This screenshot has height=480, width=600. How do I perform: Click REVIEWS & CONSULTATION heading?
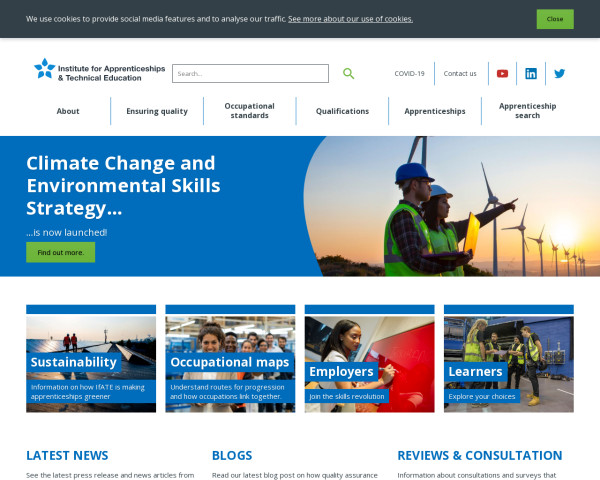(480, 456)
